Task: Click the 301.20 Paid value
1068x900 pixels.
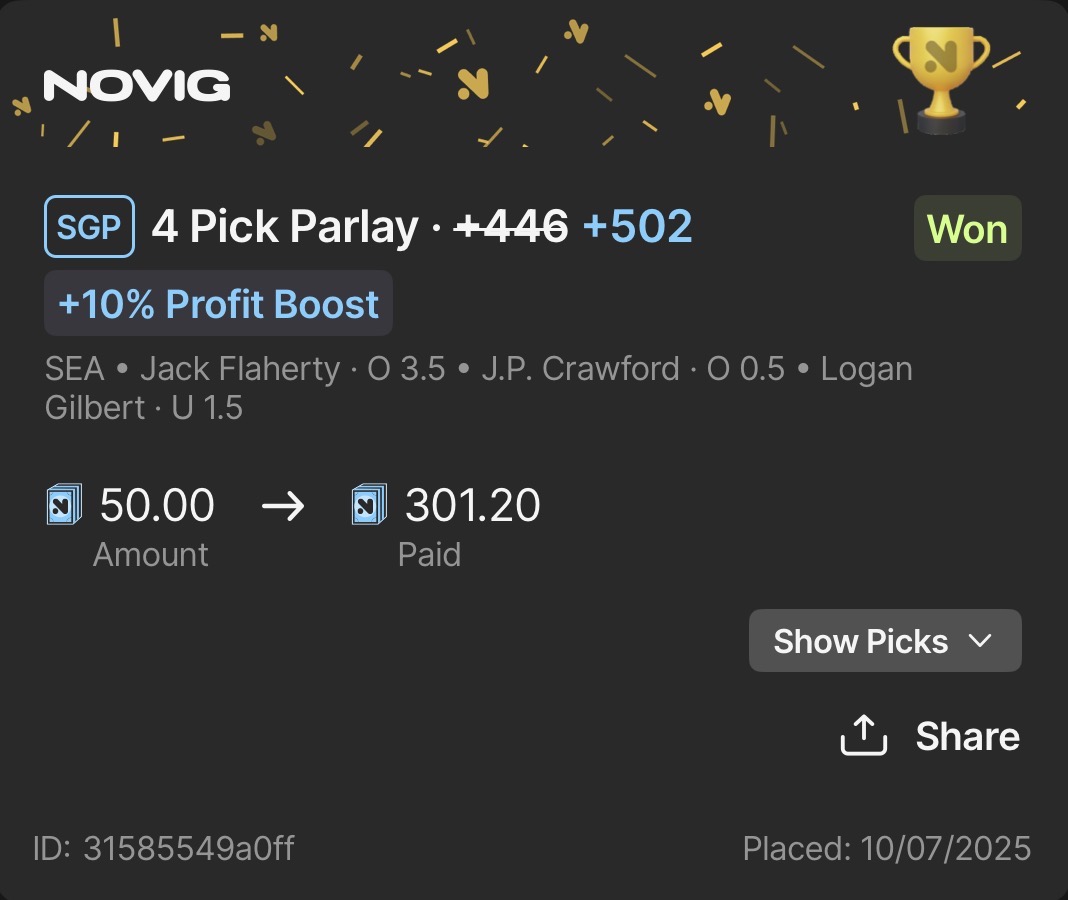Action: (x=472, y=505)
